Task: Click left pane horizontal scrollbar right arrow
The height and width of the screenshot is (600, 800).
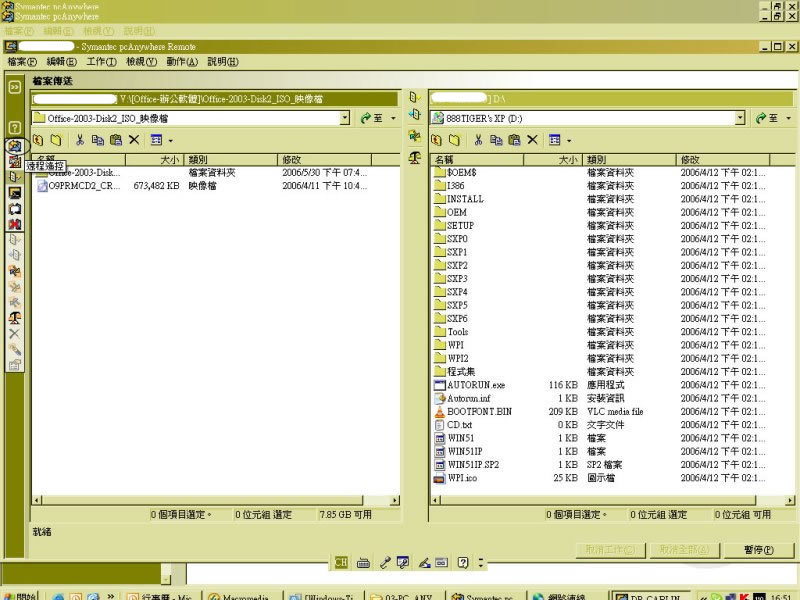Action: point(395,501)
